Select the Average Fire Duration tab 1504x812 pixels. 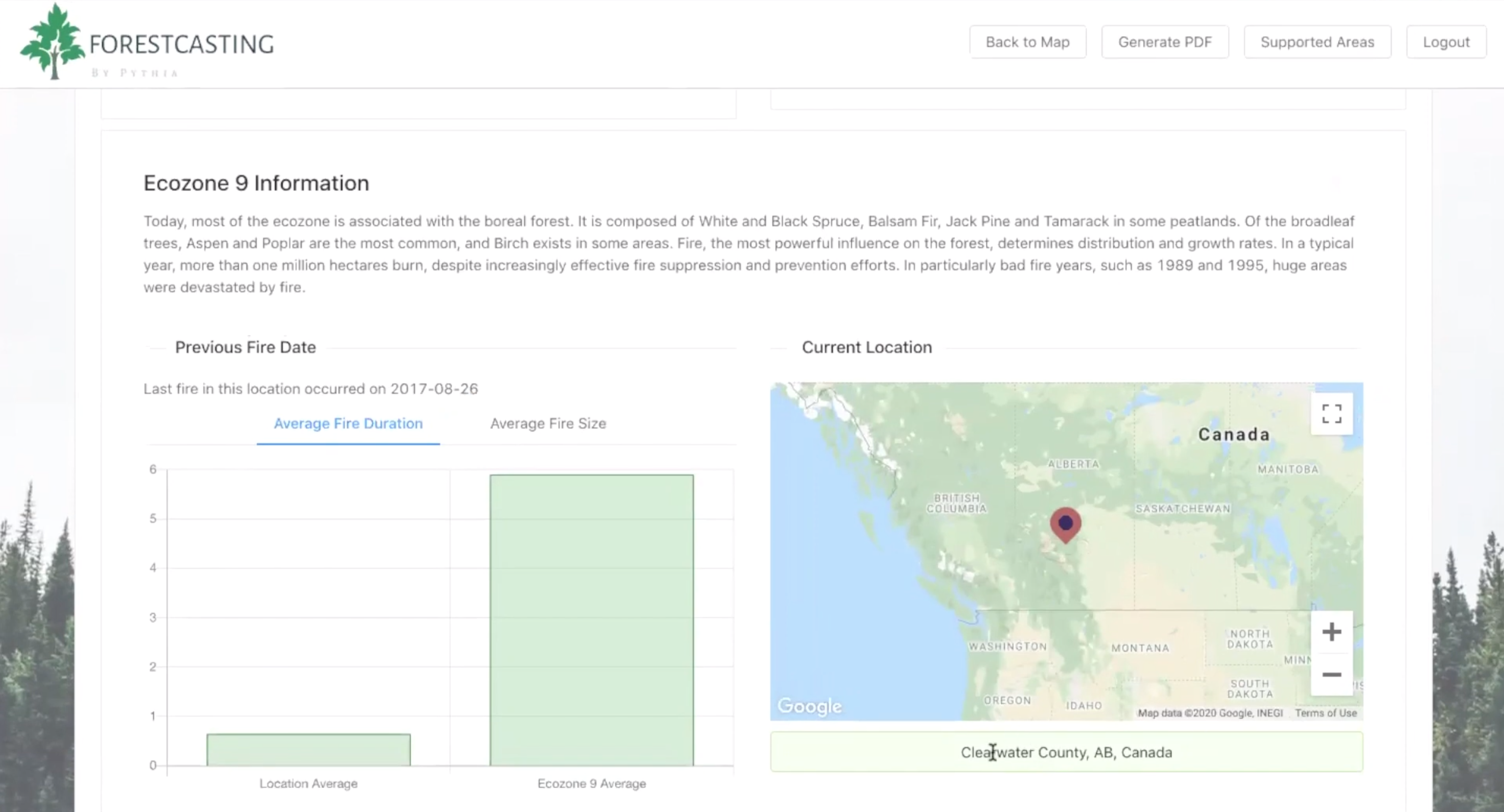(x=348, y=423)
